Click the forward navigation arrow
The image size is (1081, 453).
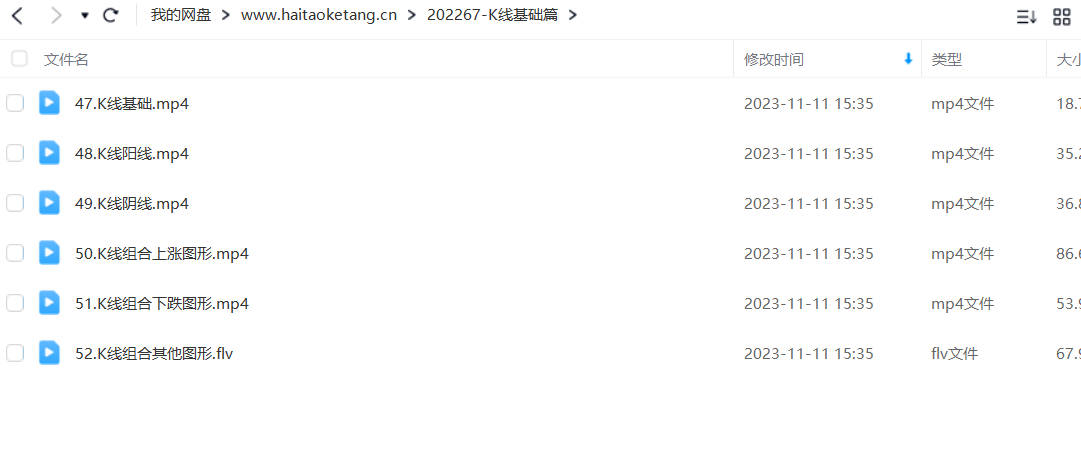[x=56, y=15]
